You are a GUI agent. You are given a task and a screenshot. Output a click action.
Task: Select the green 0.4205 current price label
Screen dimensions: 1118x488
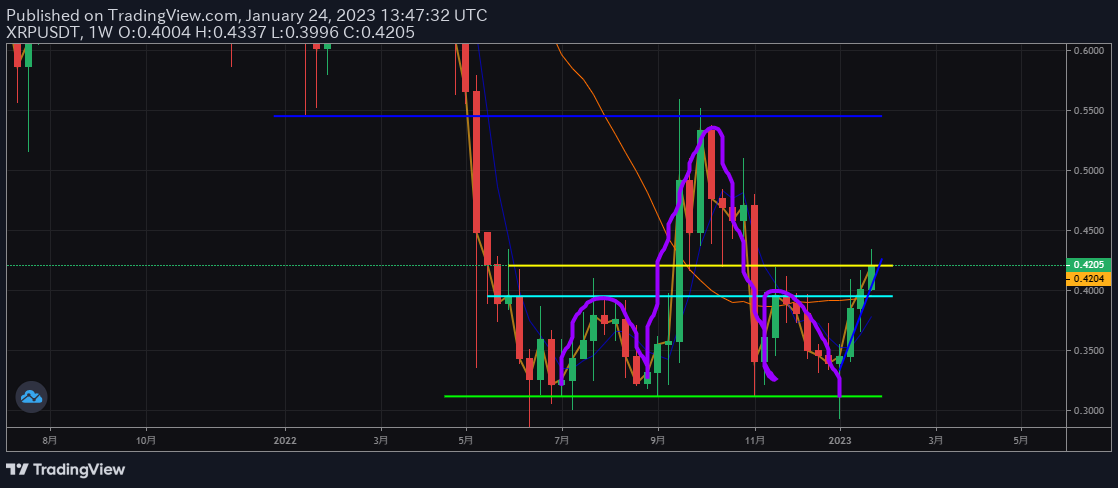click(x=1089, y=265)
